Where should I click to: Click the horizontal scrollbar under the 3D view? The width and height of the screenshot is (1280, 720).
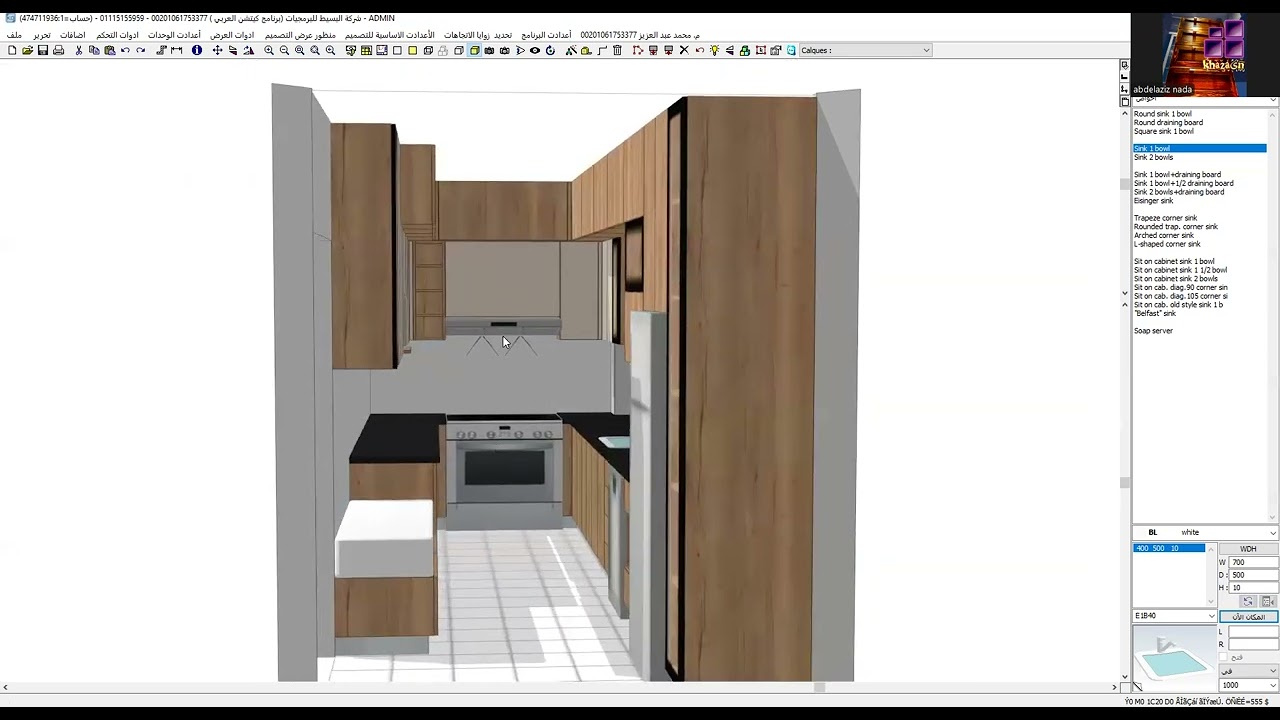click(x=560, y=687)
